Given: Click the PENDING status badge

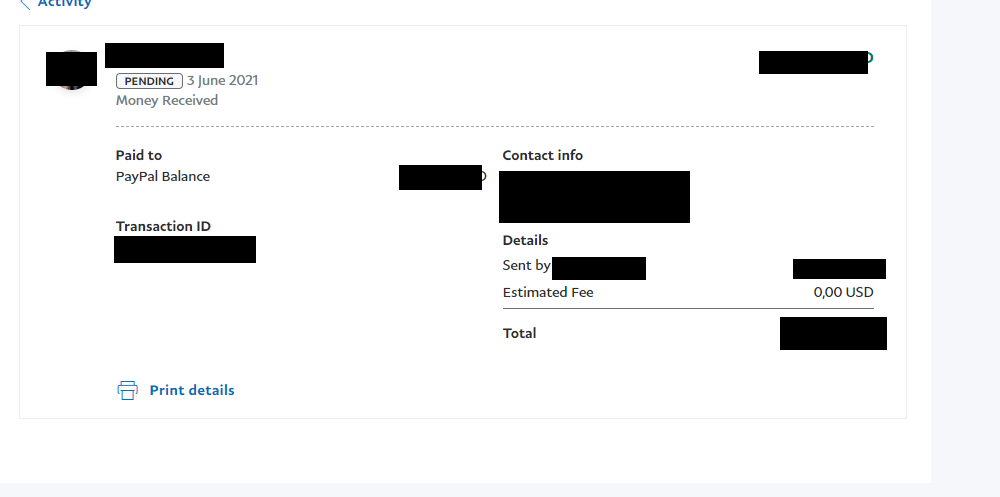Looking at the screenshot, I should click(149, 81).
